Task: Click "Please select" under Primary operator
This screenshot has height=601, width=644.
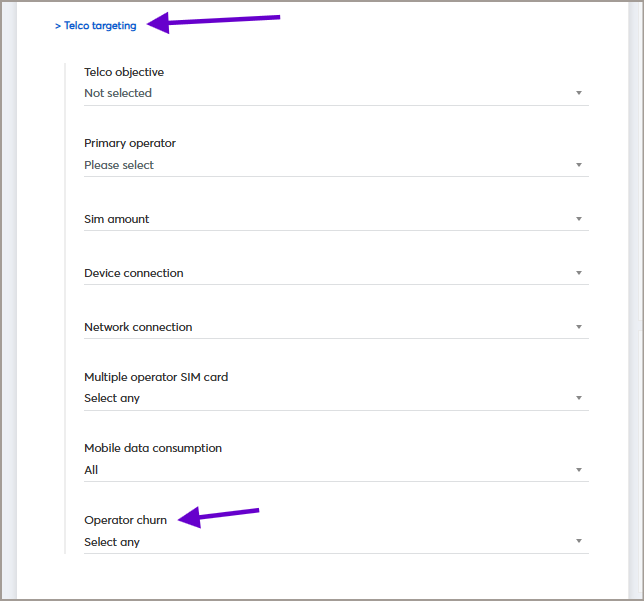Action: point(119,165)
